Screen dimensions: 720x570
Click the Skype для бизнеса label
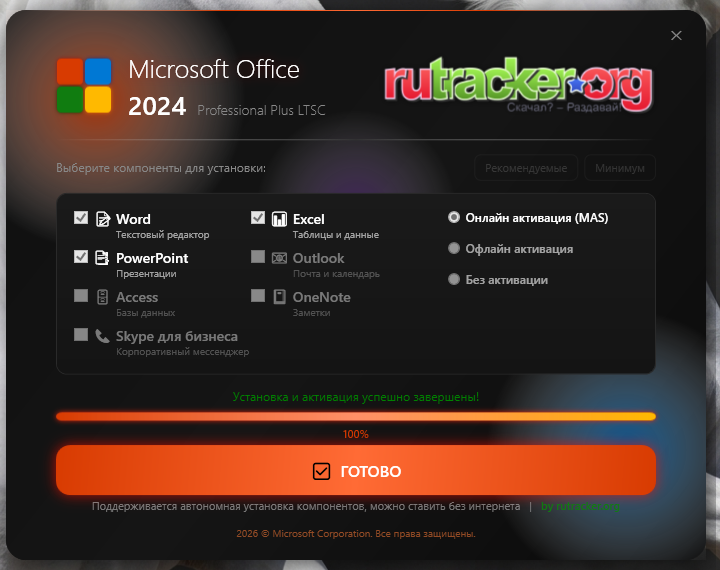coord(177,336)
